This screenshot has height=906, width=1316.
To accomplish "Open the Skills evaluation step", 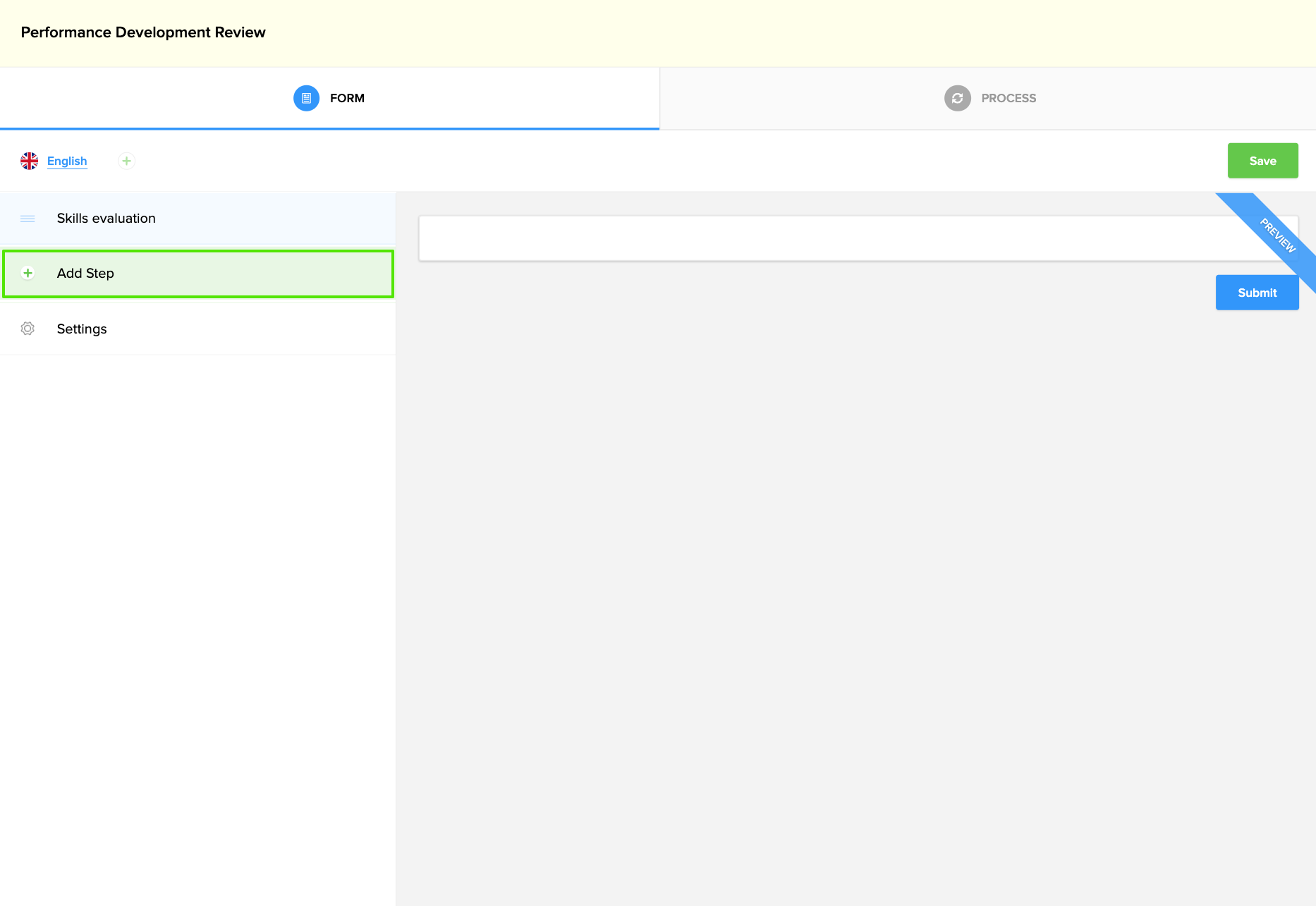I will click(x=106, y=219).
